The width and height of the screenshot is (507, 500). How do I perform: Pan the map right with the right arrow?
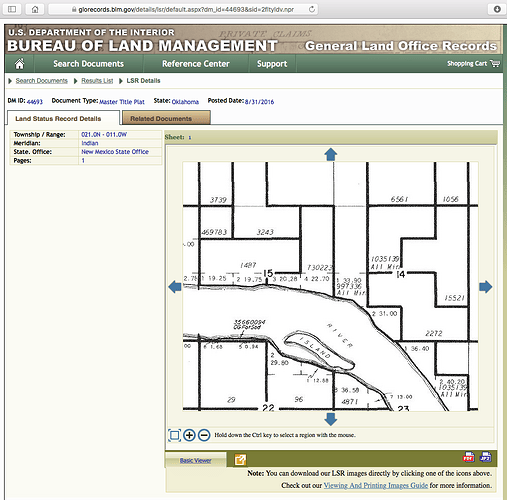(486, 287)
